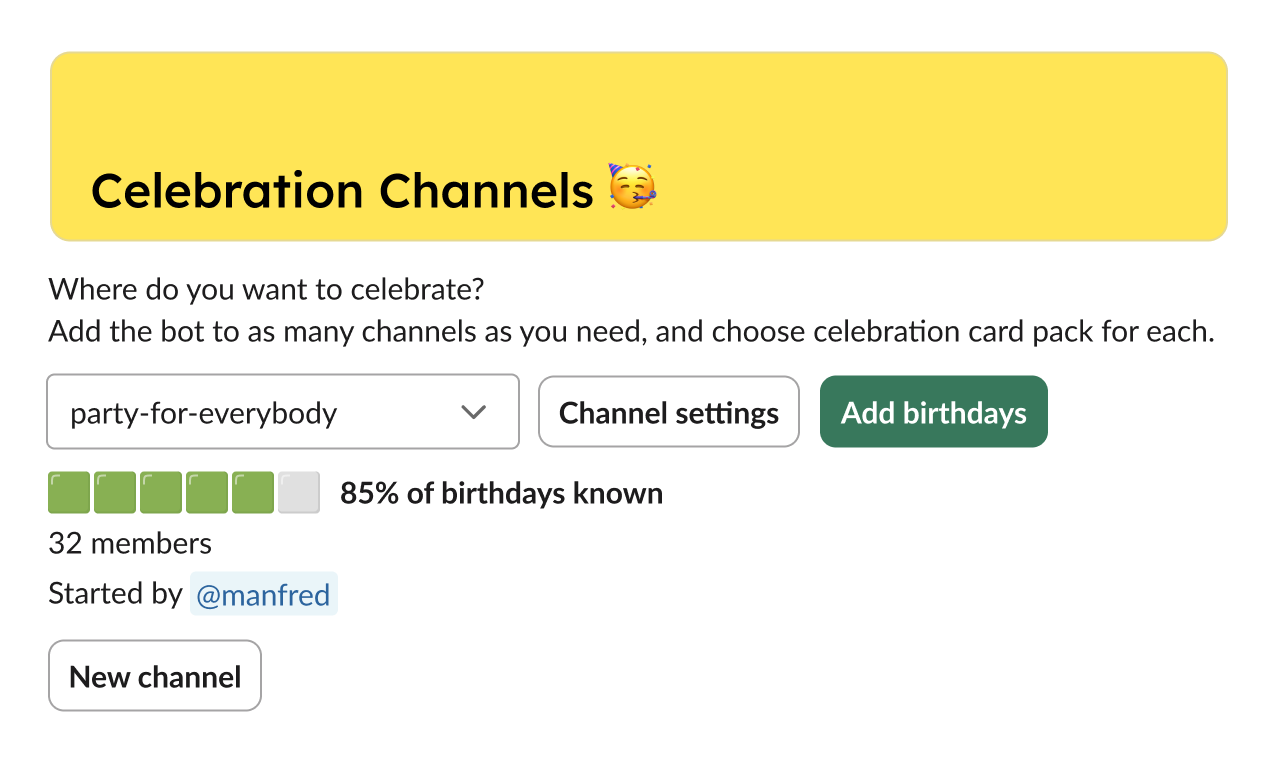Click the third green square in progress bar

[x=160, y=492]
